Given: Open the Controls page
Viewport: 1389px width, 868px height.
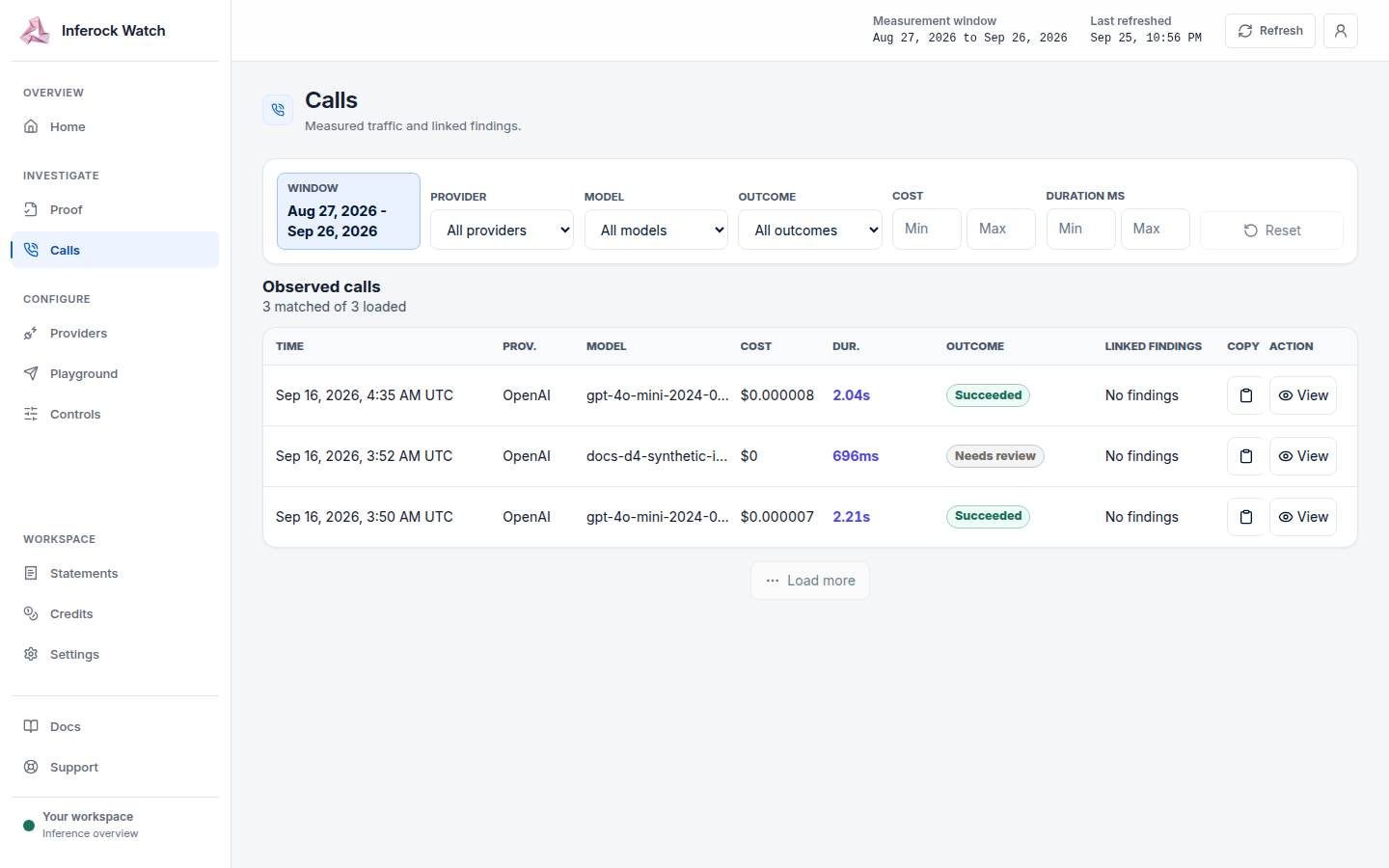Looking at the screenshot, I should pos(115,414).
